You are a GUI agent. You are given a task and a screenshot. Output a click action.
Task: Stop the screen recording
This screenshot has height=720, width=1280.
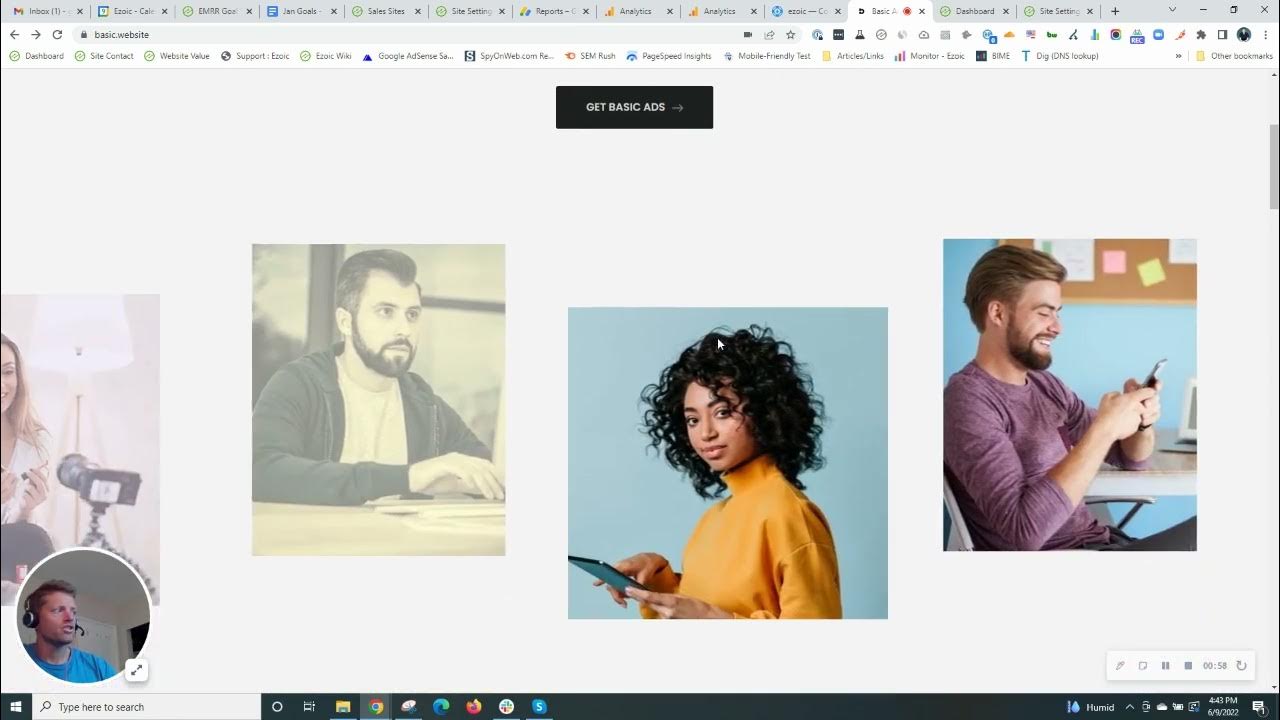[x=1188, y=666]
